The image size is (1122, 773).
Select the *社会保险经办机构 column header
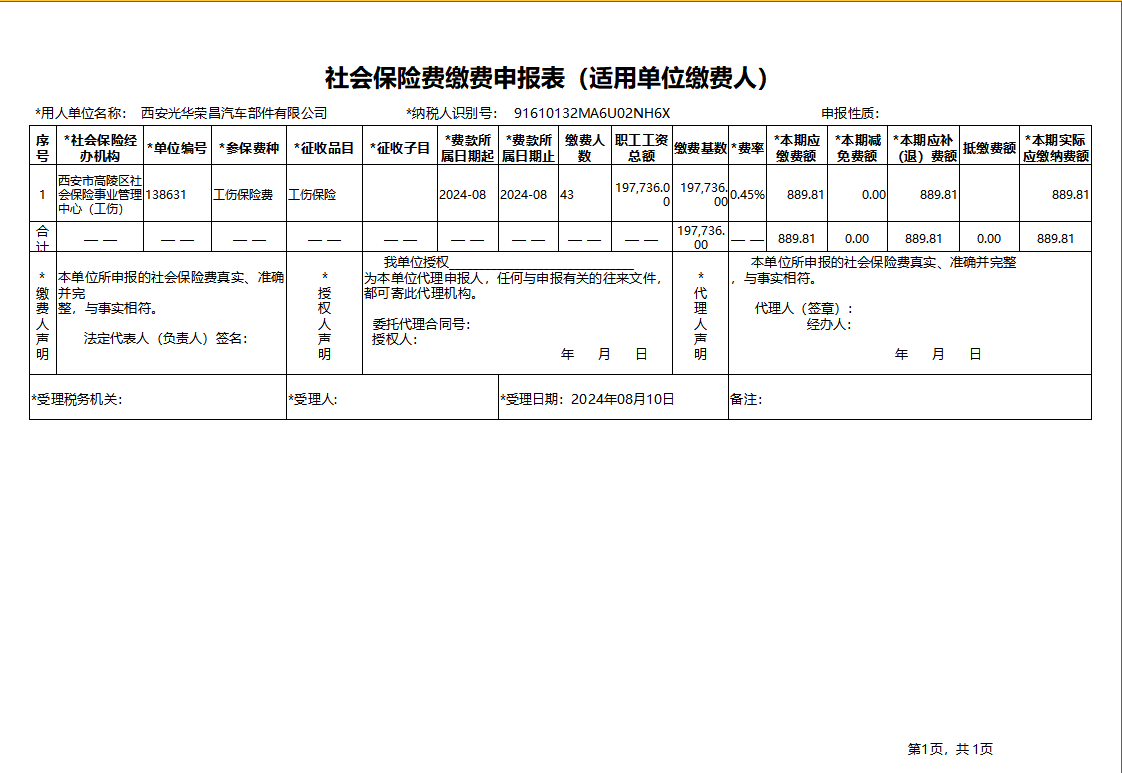click(100, 147)
